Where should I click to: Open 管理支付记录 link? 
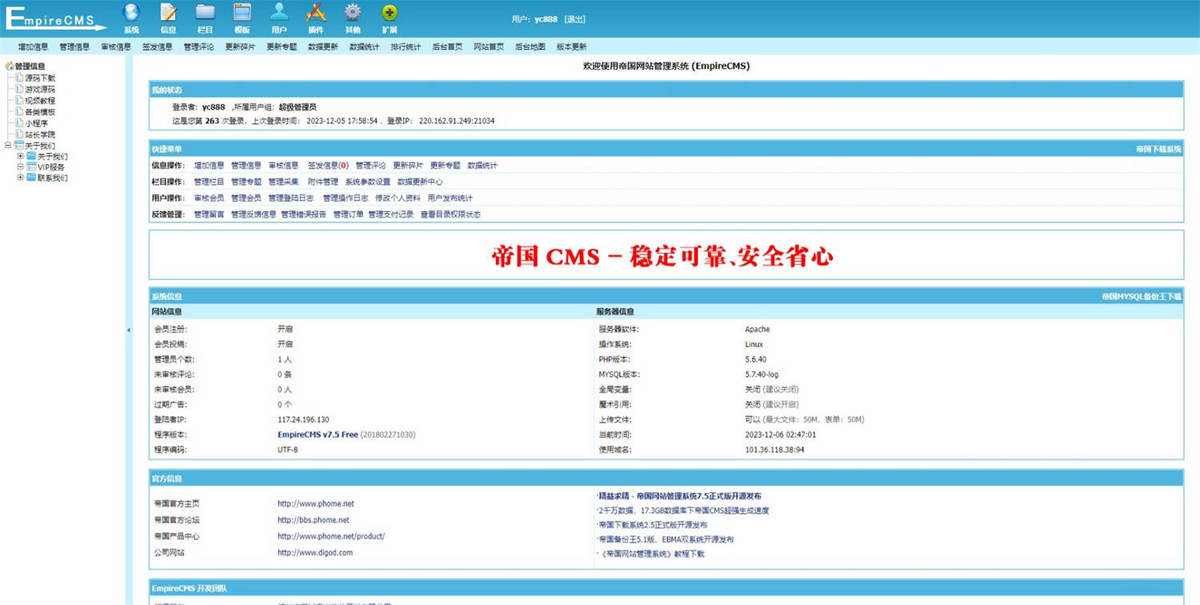391,214
